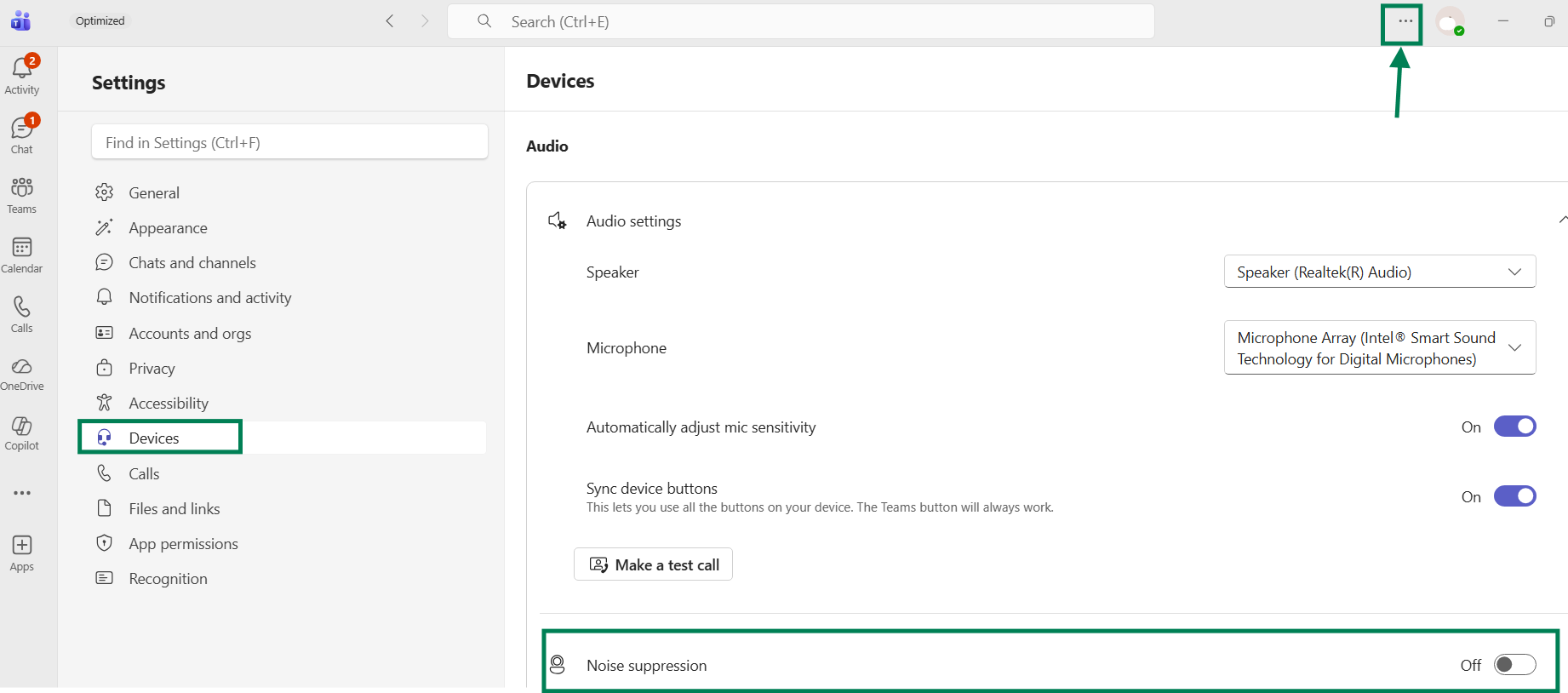Screen dimensions: 1568x693
Task: Show more apps via rail ellipsis
Action: pos(22,493)
